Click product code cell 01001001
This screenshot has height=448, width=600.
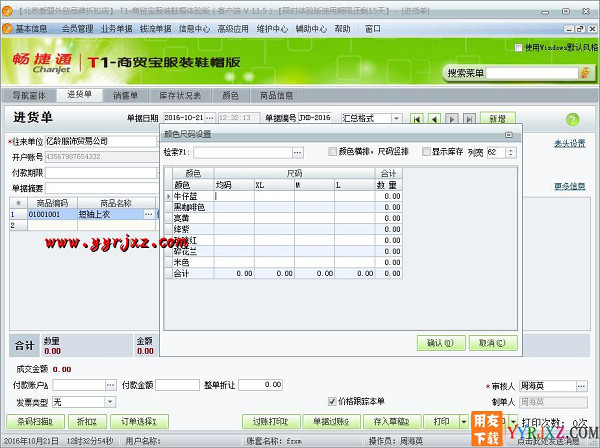(x=52, y=214)
